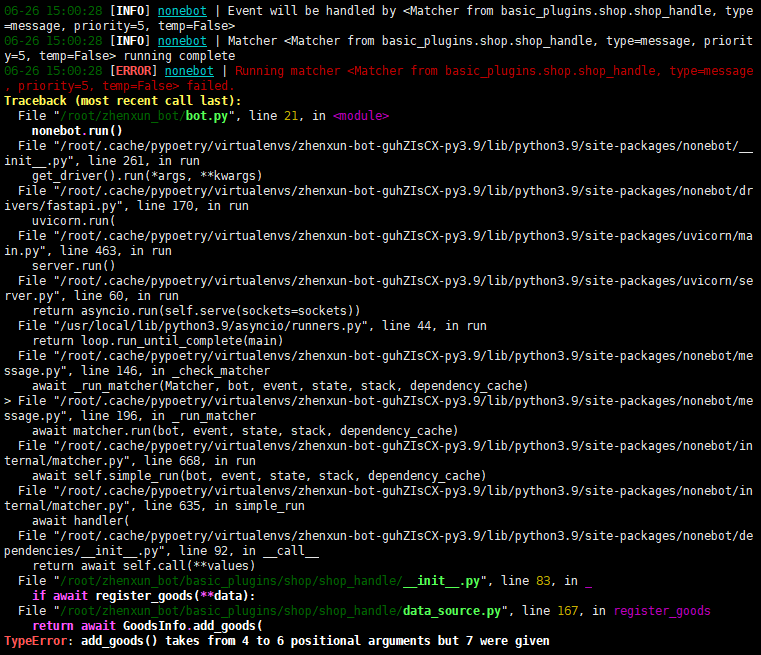This screenshot has height=655, width=761.
Task: Click 'line 92, in __call__' text
Action: [x=248, y=551]
